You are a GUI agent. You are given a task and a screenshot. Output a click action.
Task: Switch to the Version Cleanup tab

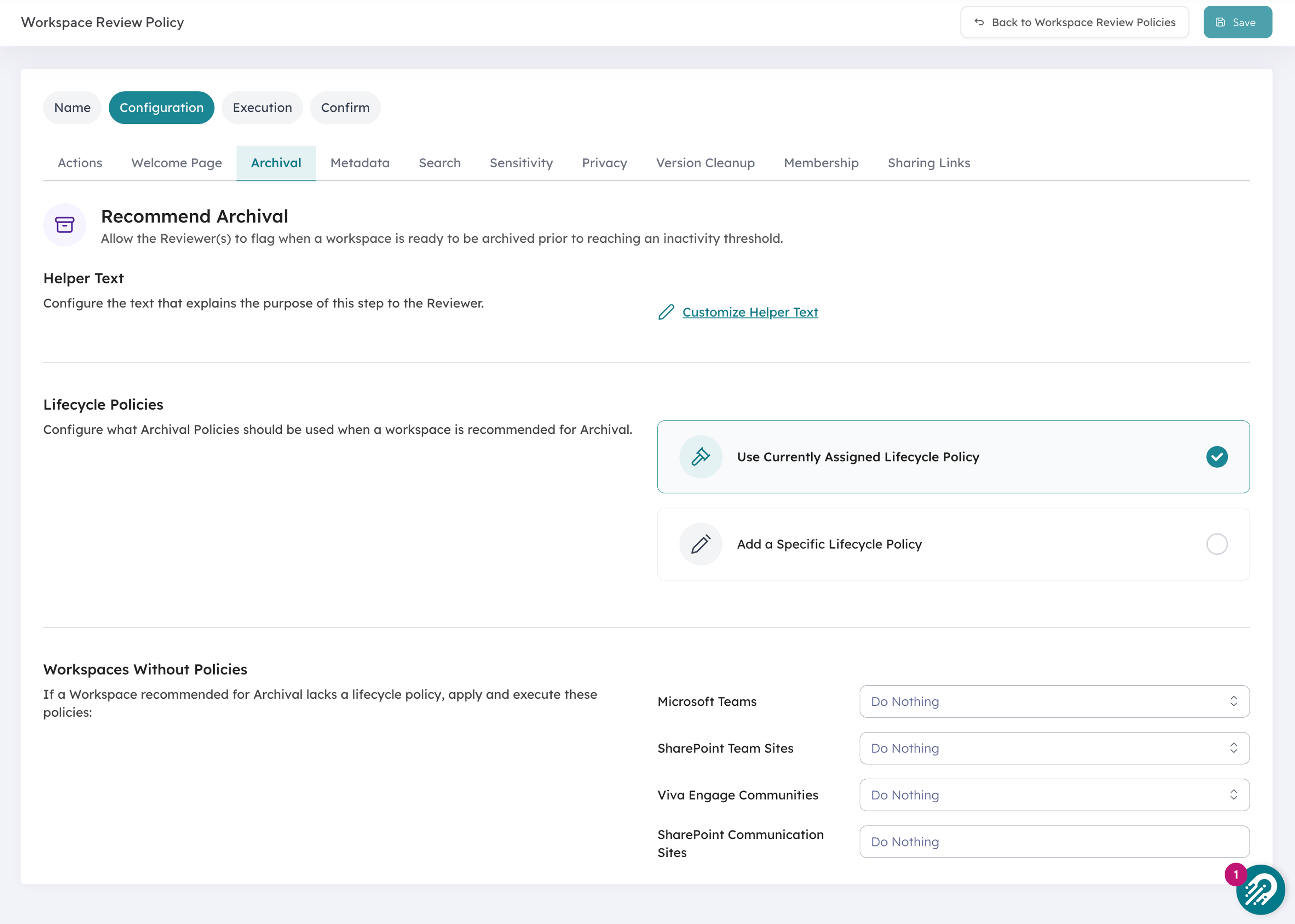706,163
